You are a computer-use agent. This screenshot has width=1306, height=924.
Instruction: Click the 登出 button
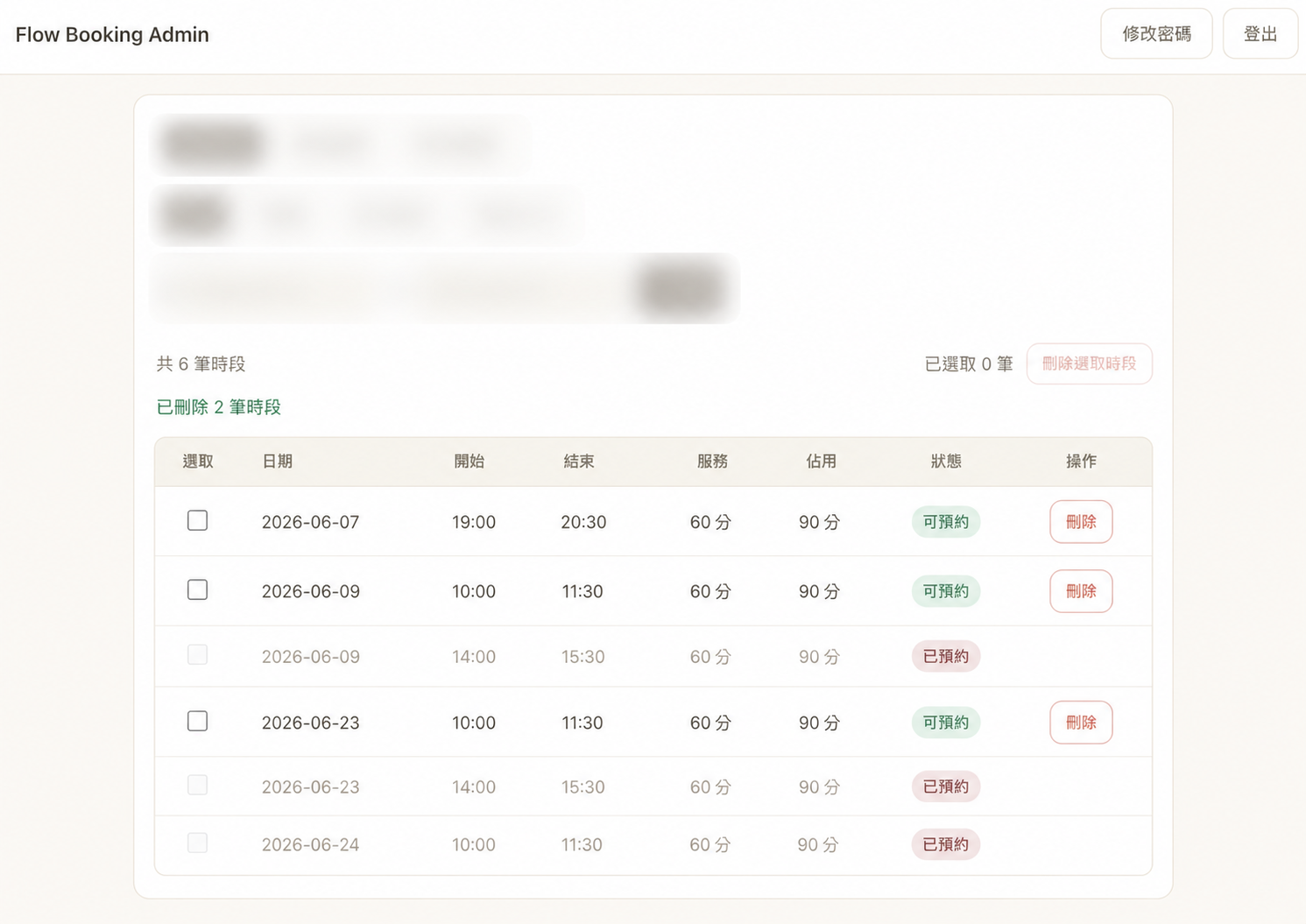pos(1260,34)
